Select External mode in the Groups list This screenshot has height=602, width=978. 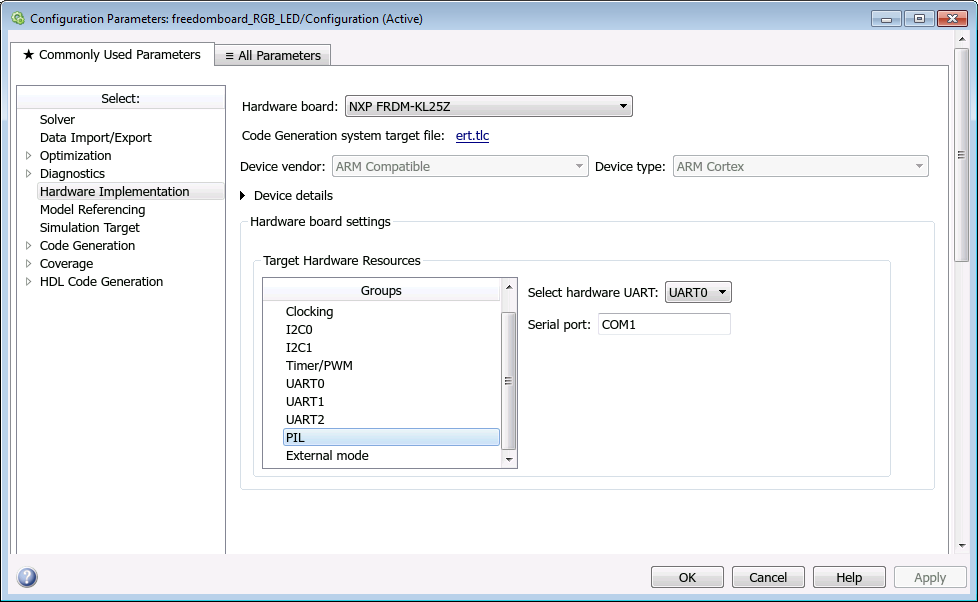[327, 455]
